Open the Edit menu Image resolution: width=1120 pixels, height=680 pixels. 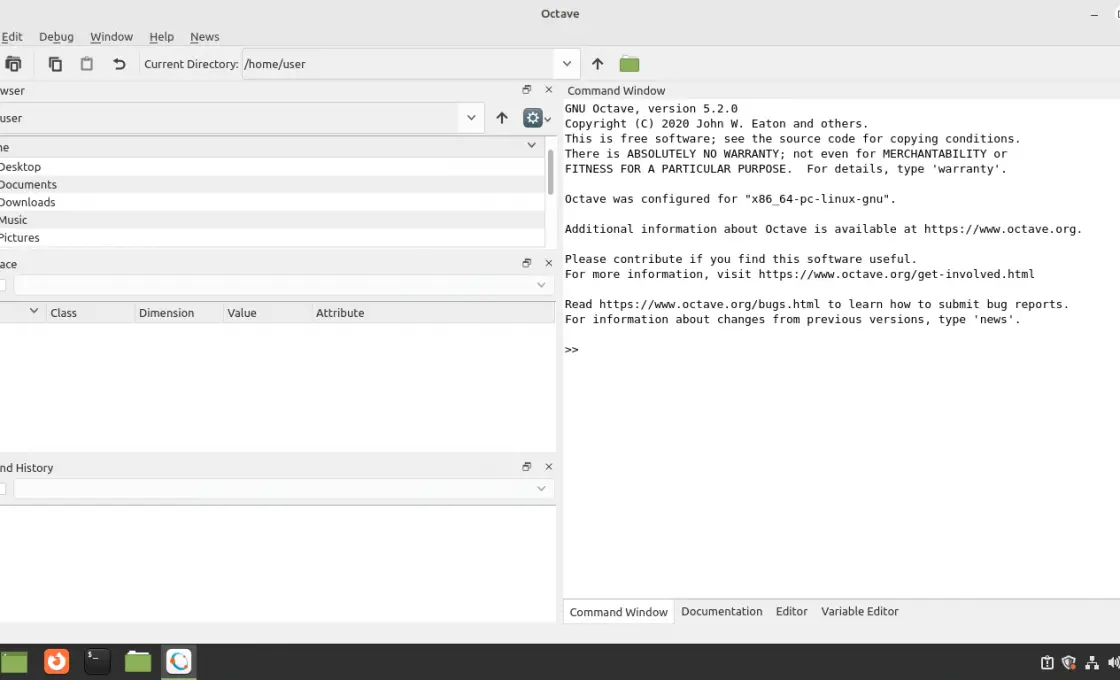pos(11,36)
